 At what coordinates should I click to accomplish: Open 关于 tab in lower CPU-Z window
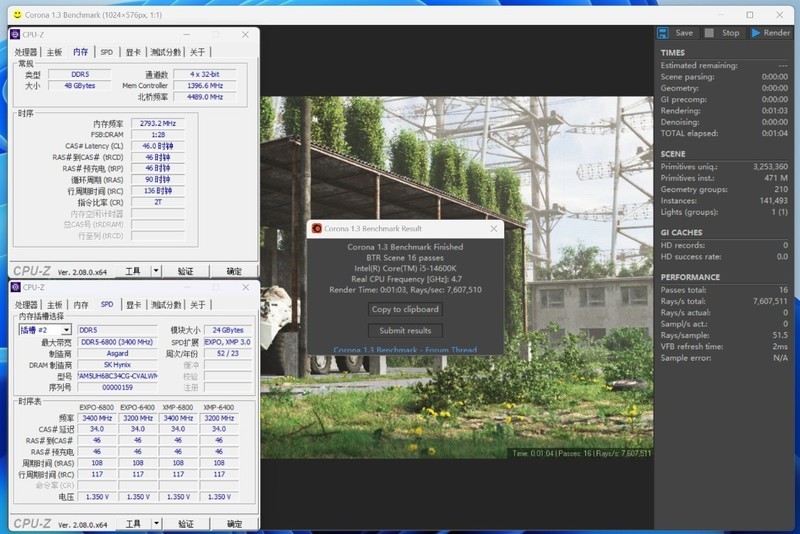pyautogui.click(x=198, y=305)
